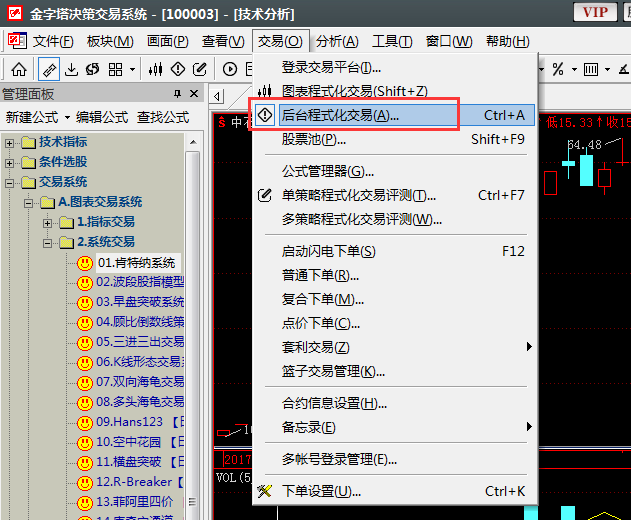Click the scroll up arrow of tree panel

pyautogui.click(x=193, y=142)
